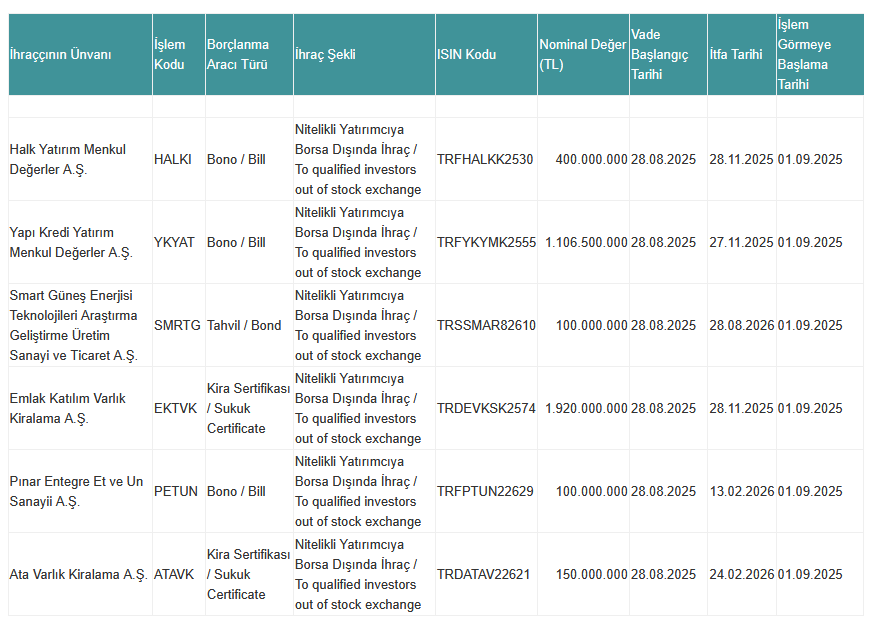Click the SMRTG trading code
Viewport: 876px width, 629px height.
177,326
